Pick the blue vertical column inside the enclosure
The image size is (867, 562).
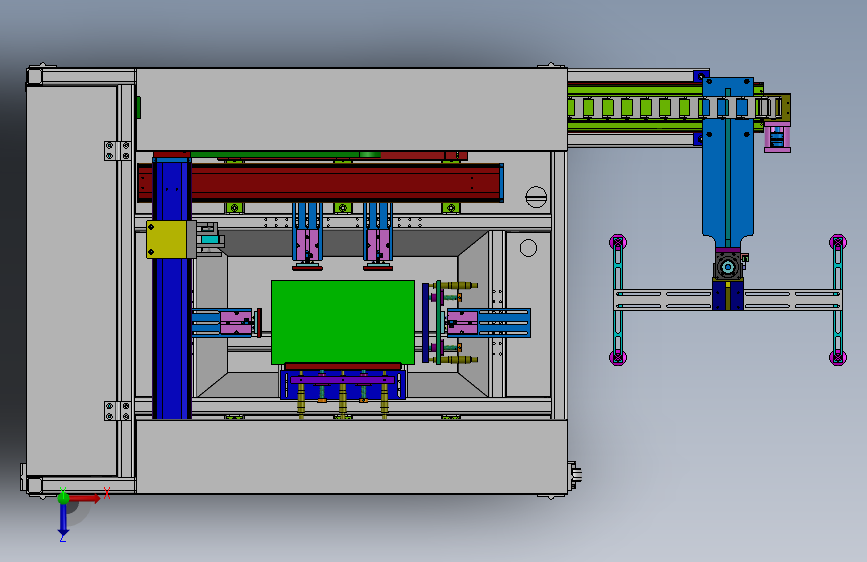pos(172,337)
